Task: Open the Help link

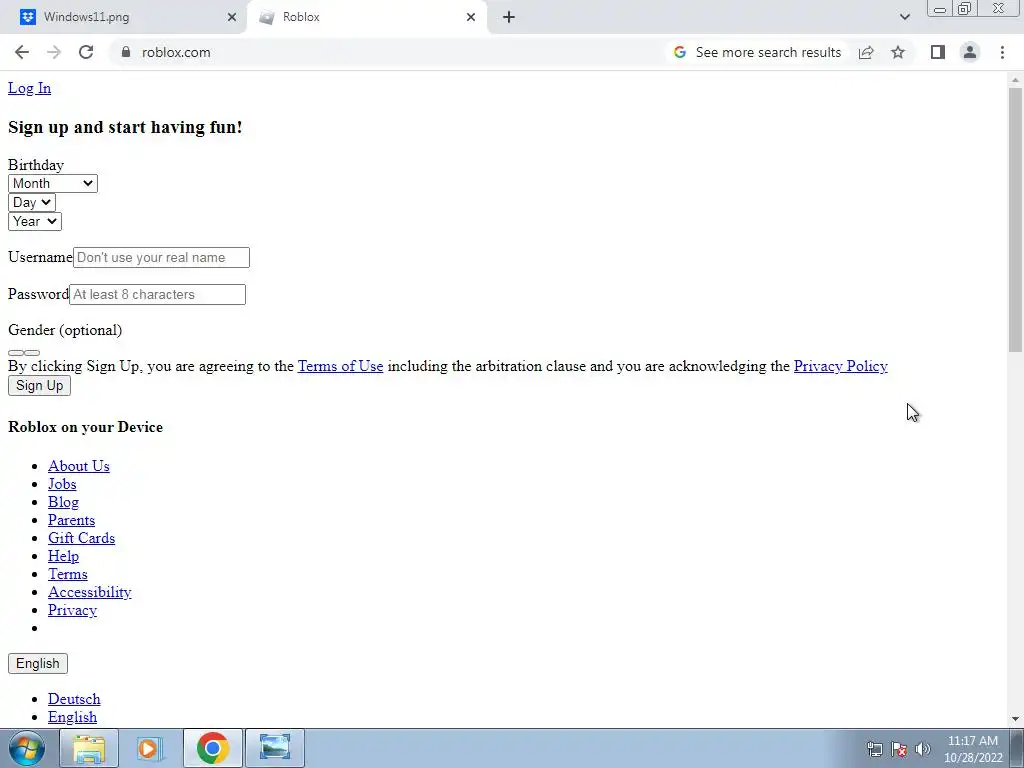Action: (63, 556)
